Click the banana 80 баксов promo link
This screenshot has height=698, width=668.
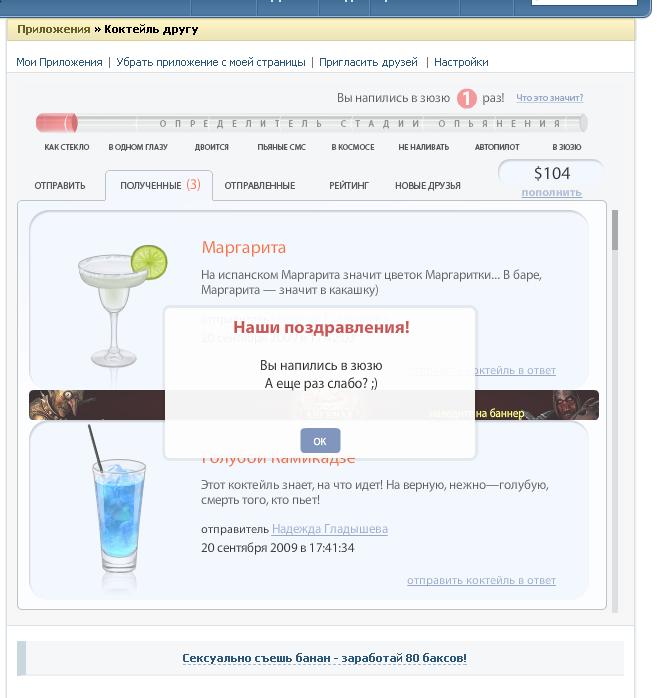pos(324,658)
